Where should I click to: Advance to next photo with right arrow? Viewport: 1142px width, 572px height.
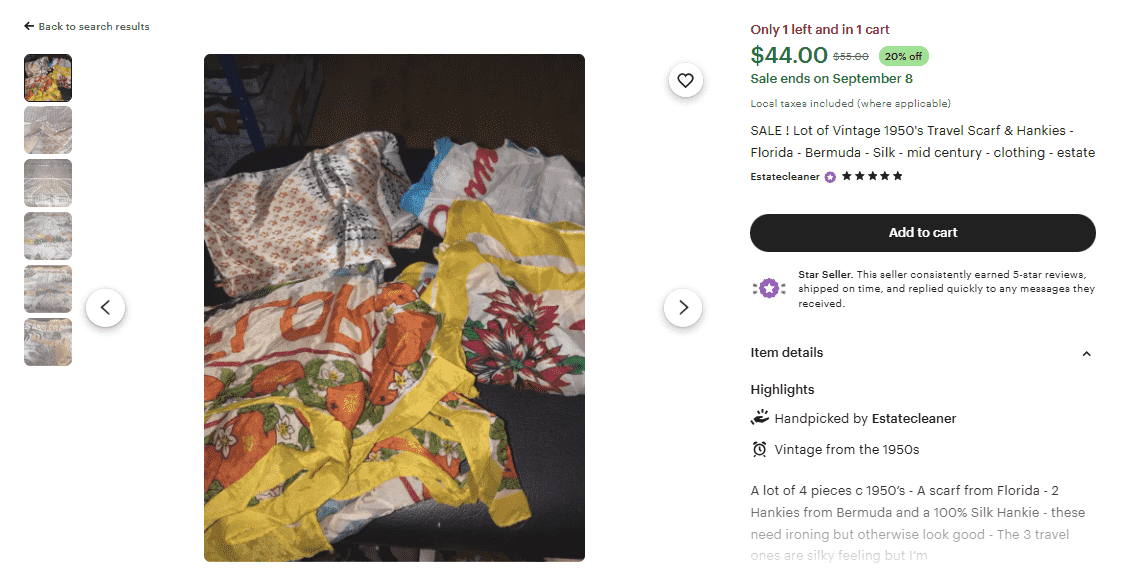point(683,308)
